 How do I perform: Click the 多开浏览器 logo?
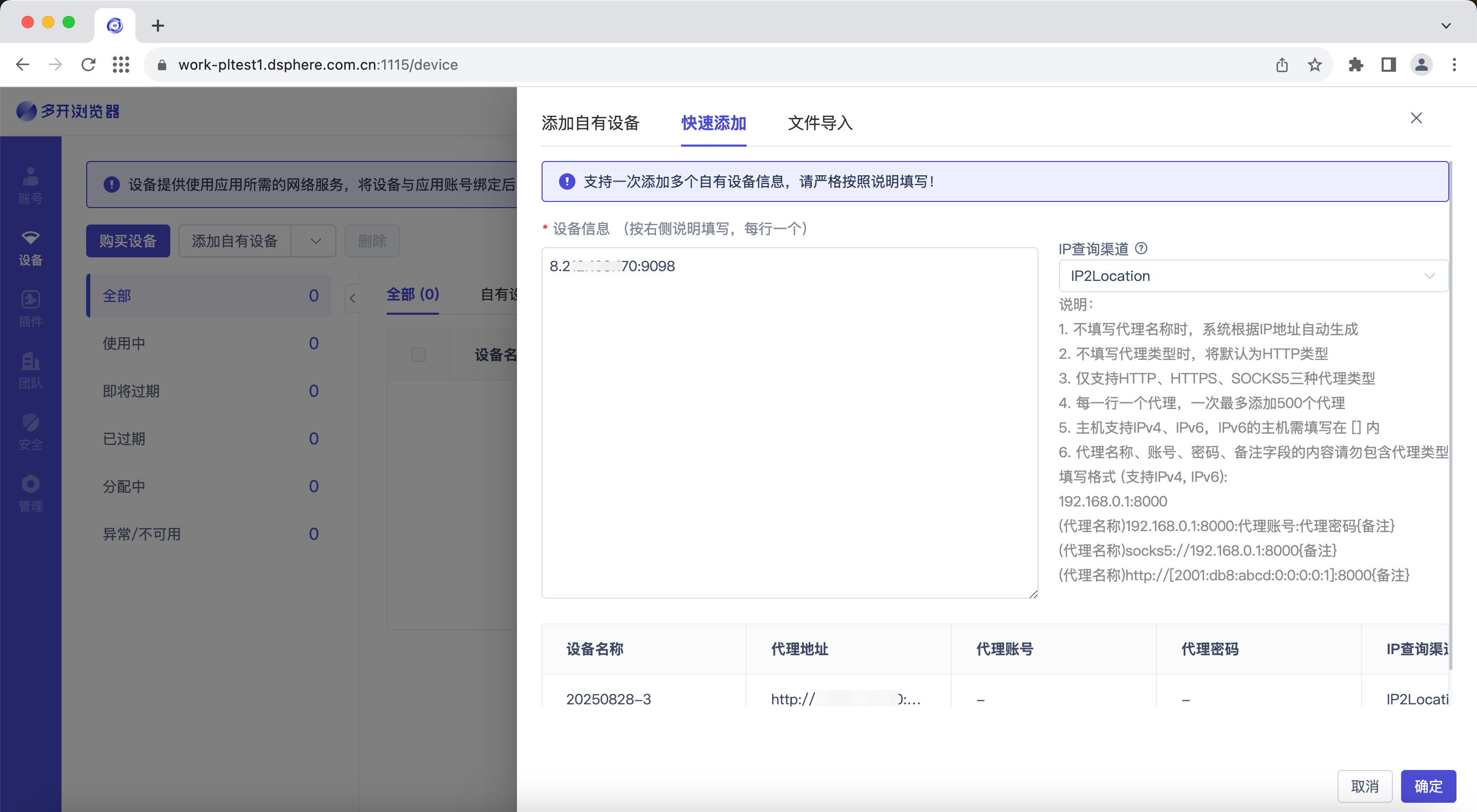coord(68,111)
